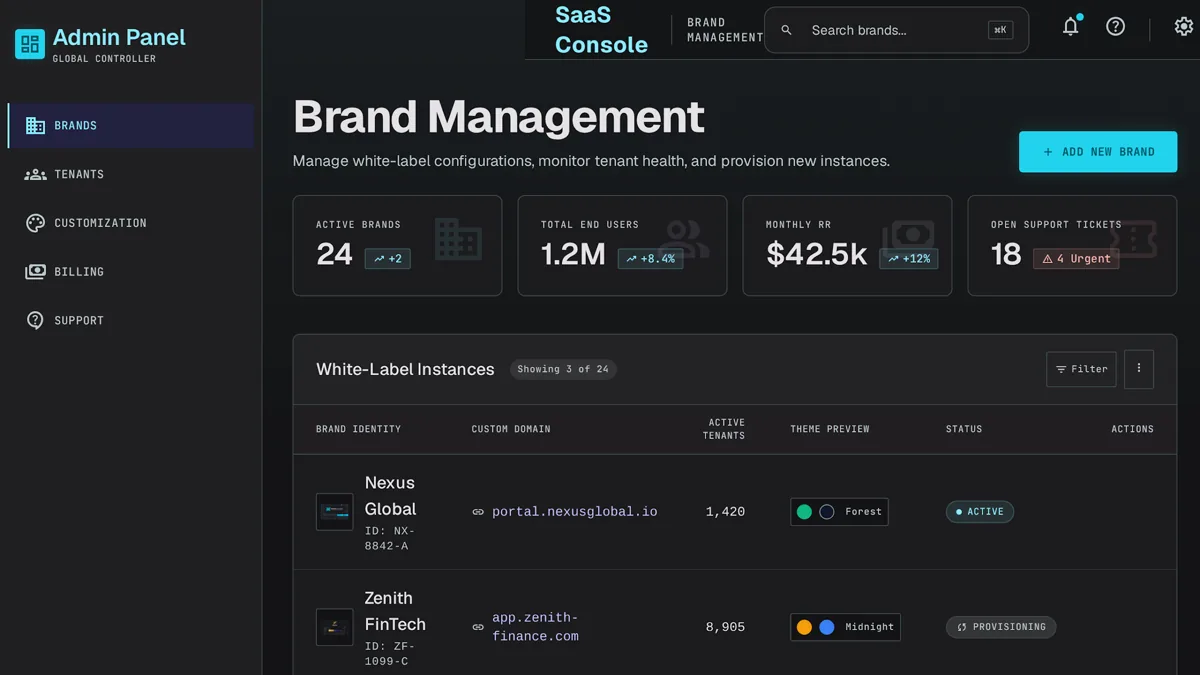
Task: Open the portal.nexusglobal.io domain link
Action: 575,512
